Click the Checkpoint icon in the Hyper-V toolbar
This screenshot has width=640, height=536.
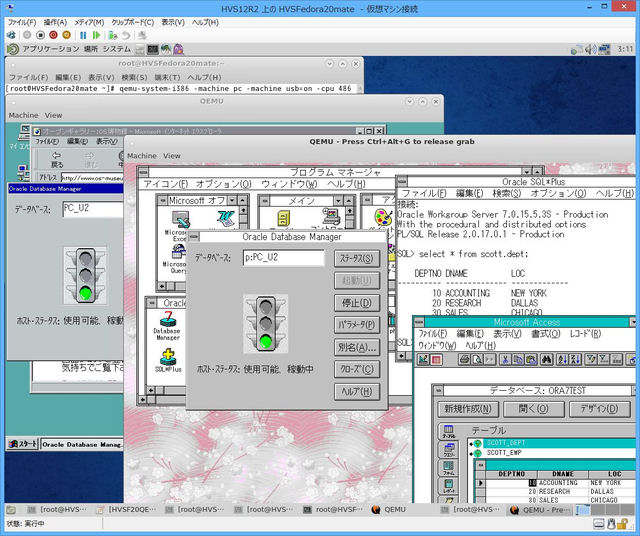pos(113,36)
